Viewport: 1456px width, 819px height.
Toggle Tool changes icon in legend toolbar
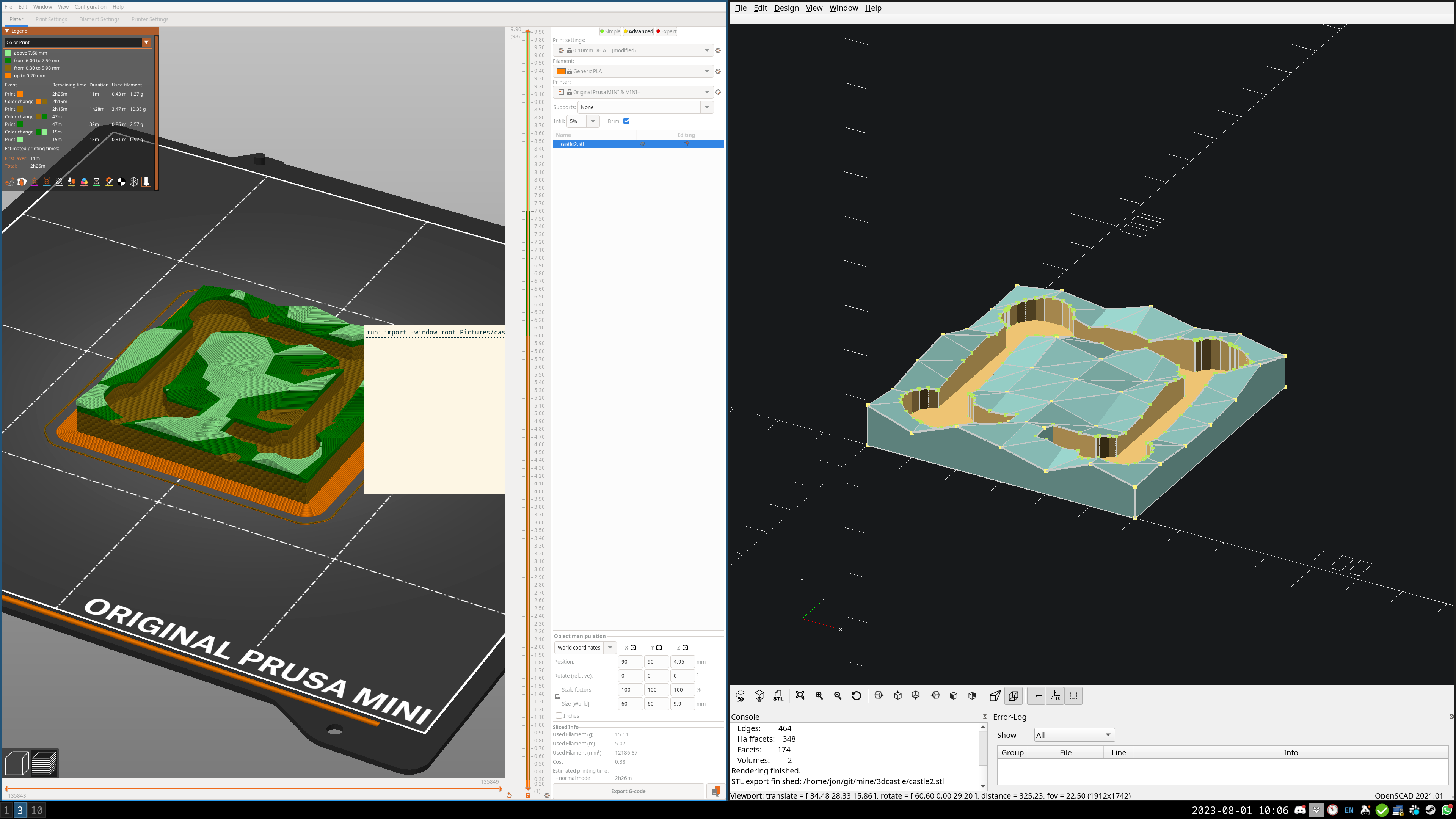pos(72,182)
